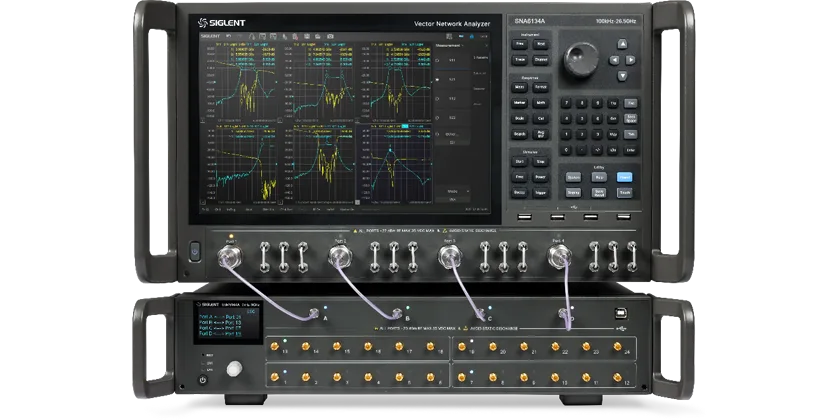Click port A connector on the switch matrix
Screen dimensions: 840x420
coord(314,312)
